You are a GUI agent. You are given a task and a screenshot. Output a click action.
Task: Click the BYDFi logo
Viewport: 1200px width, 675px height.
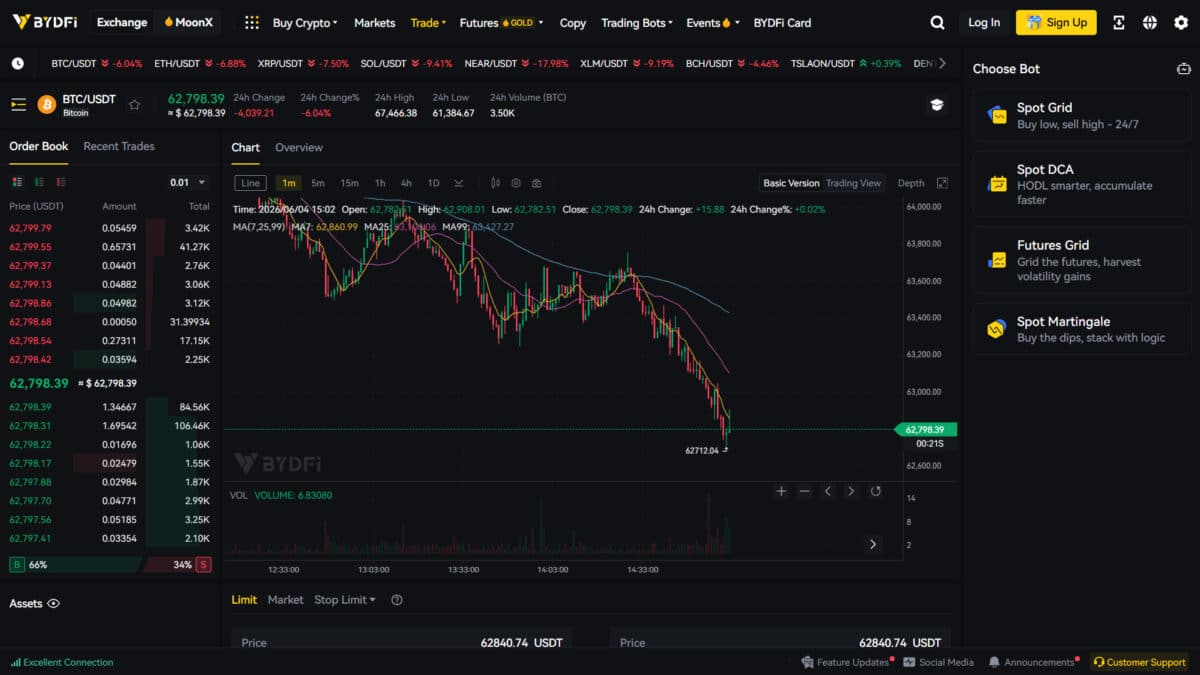[x=45, y=22]
